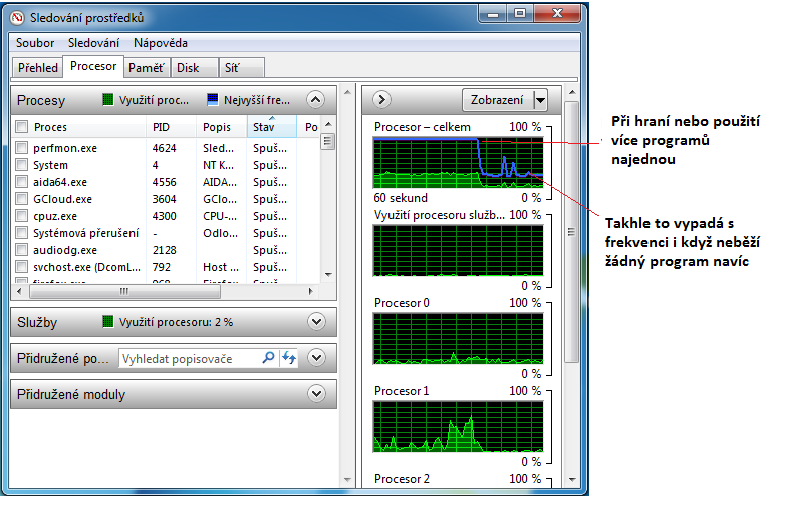Switch to the Paměť tab
The image size is (800, 505).
pyautogui.click(x=146, y=67)
